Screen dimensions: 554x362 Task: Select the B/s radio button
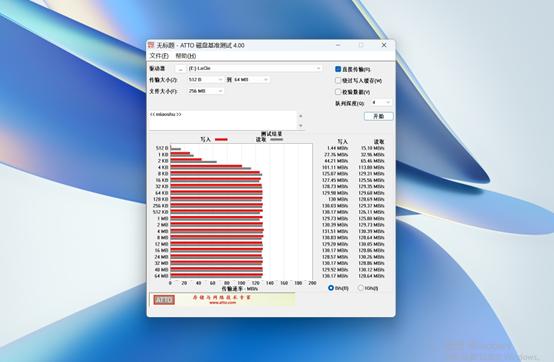click(331, 288)
